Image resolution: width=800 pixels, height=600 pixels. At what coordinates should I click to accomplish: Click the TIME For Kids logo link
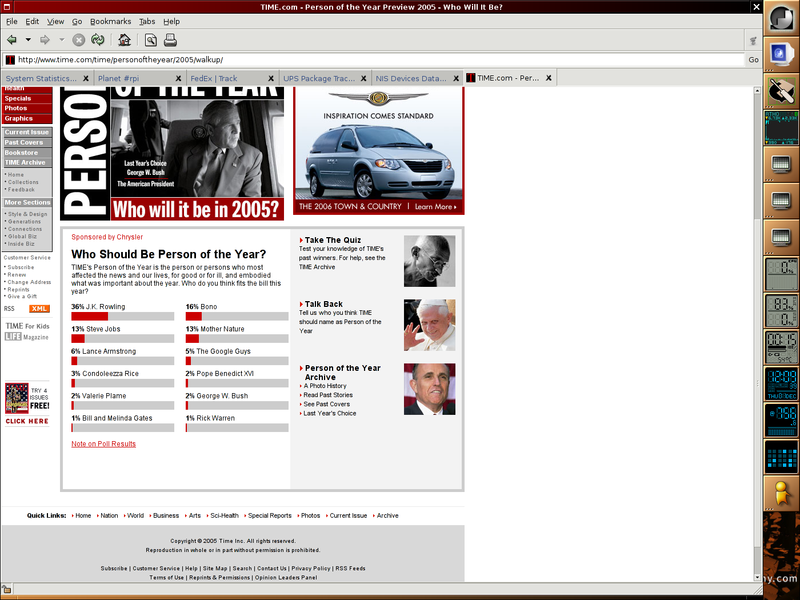click(x=27, y=326)
